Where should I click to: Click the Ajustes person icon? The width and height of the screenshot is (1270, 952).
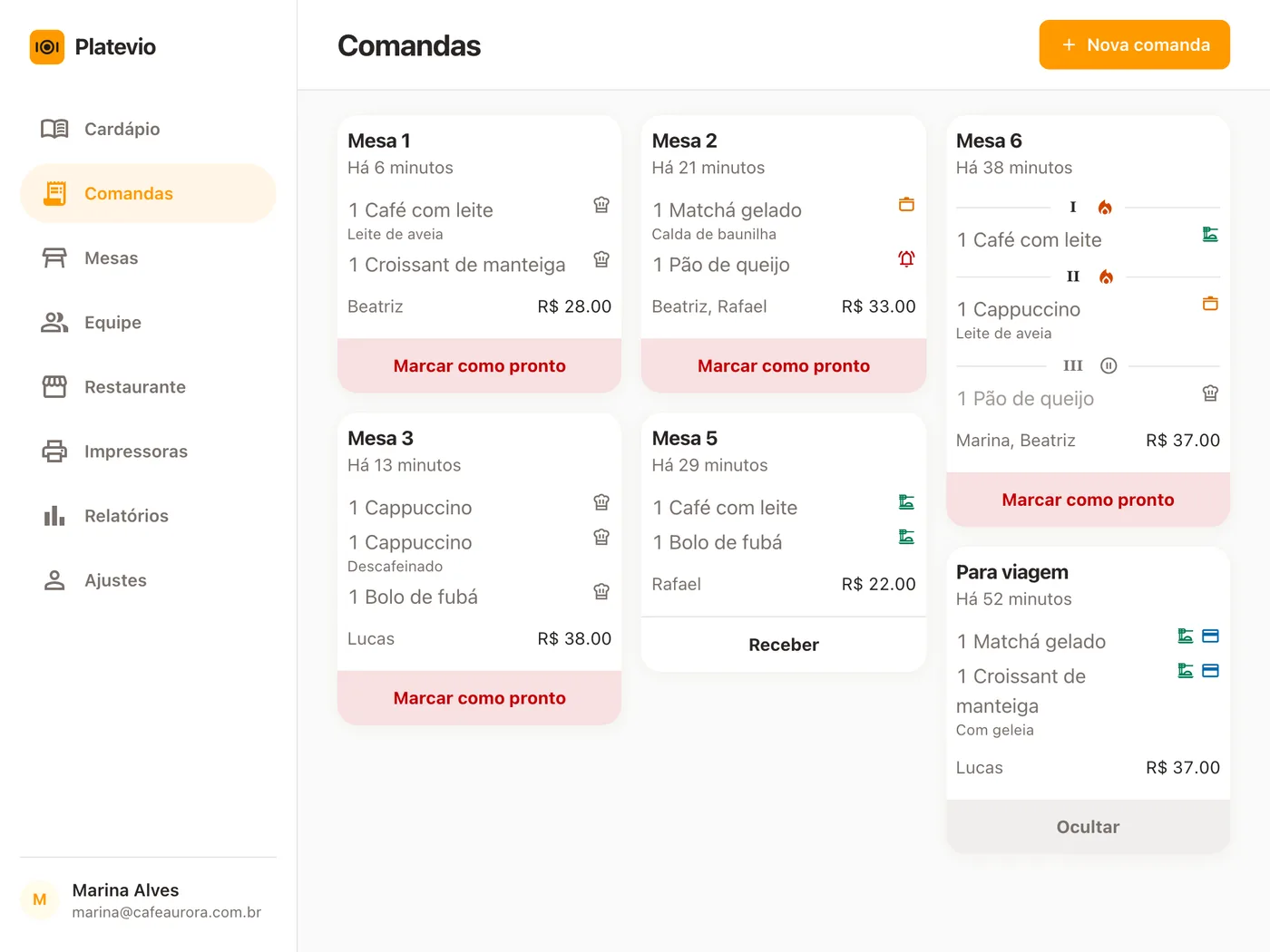[54, 580]
